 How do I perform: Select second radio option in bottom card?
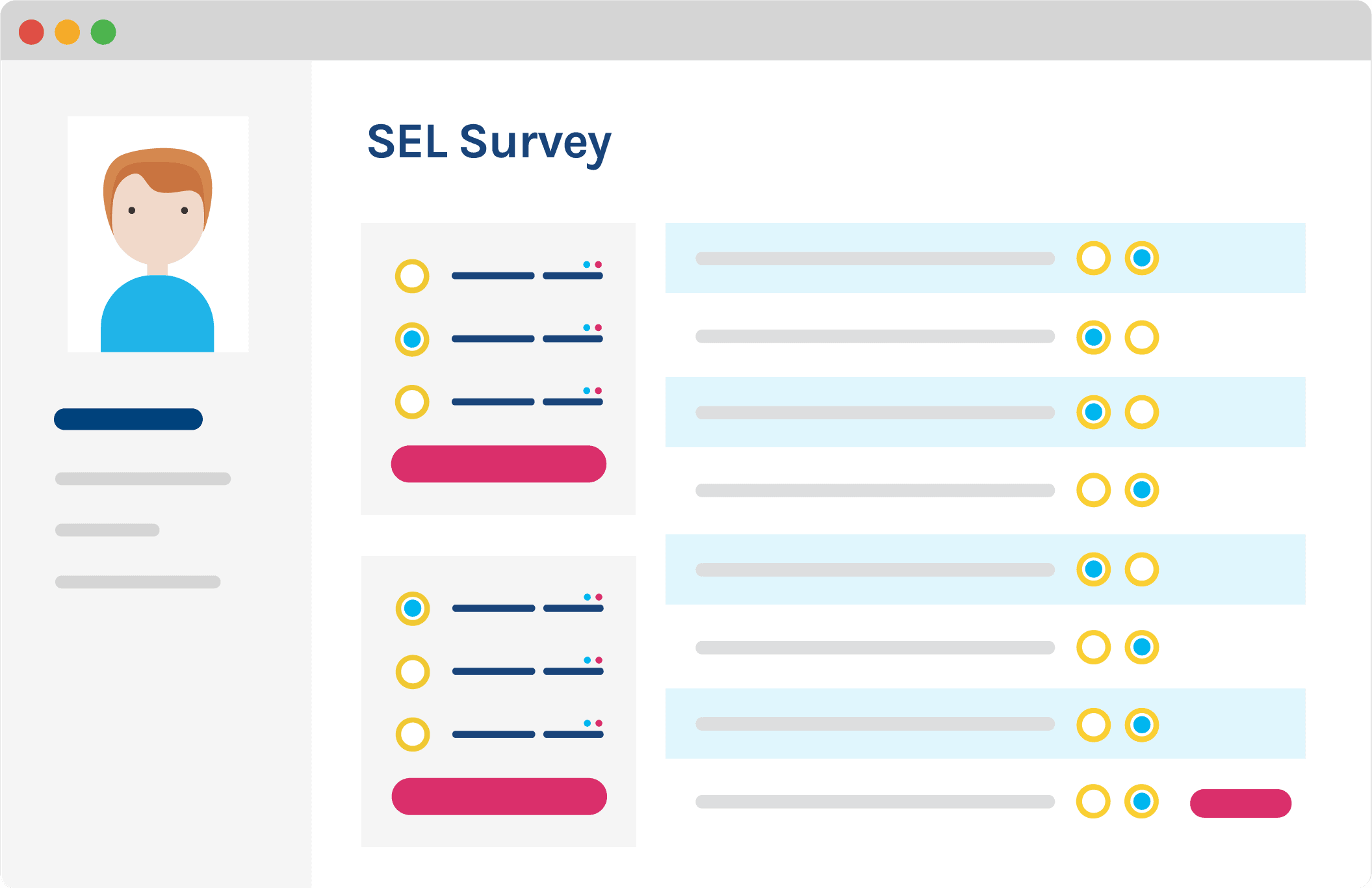[x=413, y=672]
